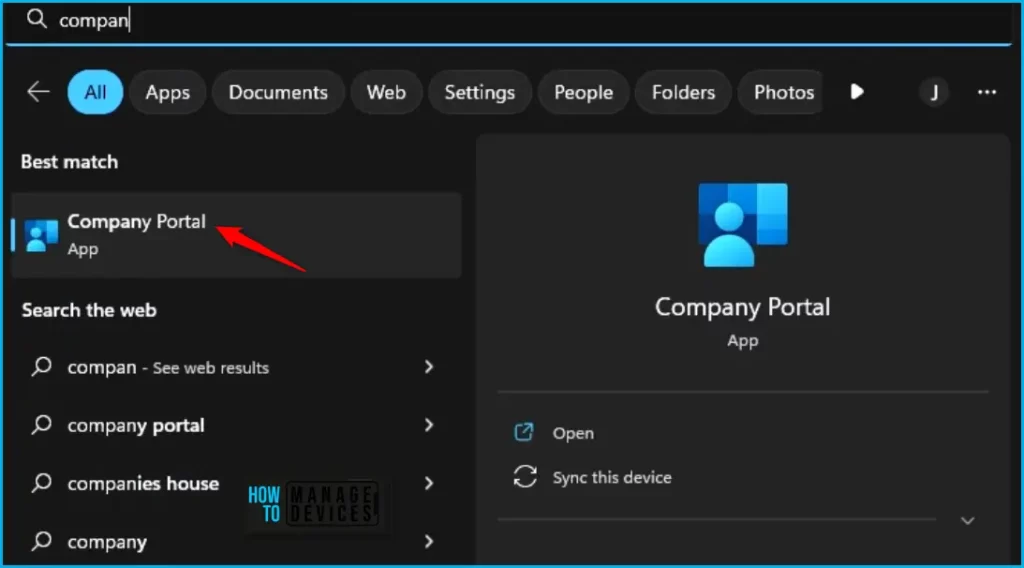Image resolution: width=1024 pixels, height=568 pixels.
Task: Click search icon beside 'companies house'
Action: click(41, 482)
